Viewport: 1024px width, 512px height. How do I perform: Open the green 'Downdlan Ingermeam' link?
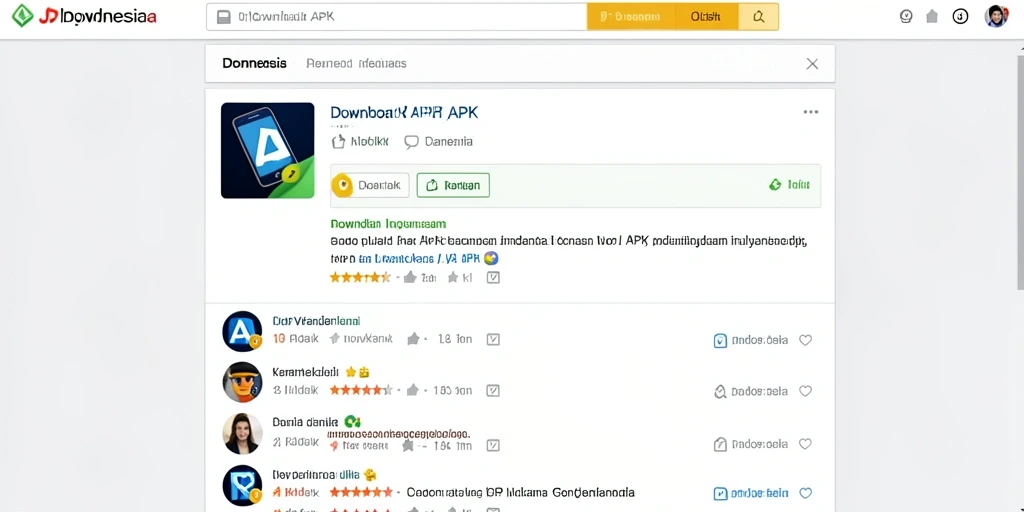[388, 224]
